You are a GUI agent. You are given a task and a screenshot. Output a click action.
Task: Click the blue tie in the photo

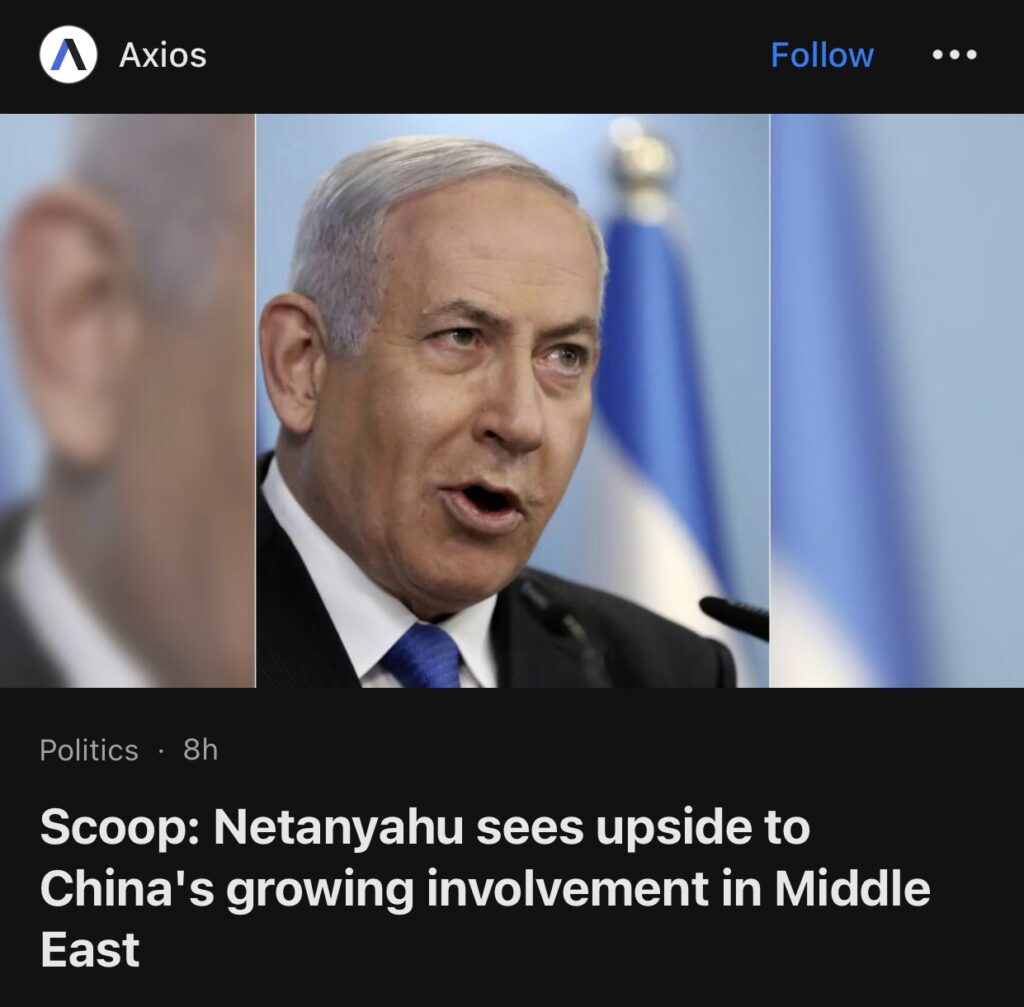coord(424,656)
